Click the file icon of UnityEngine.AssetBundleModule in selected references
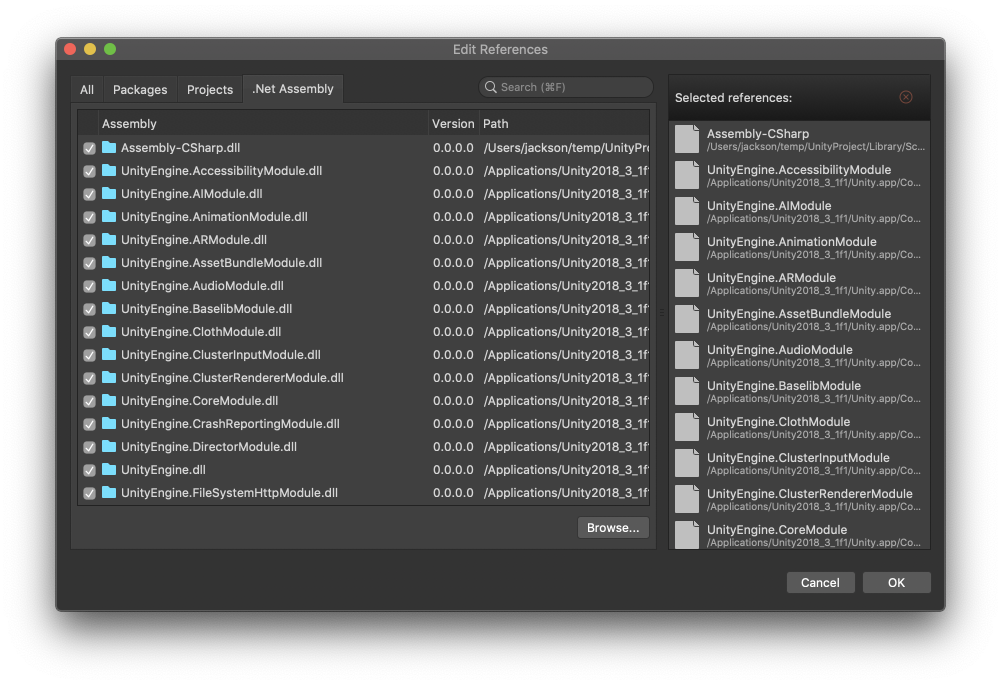The width and height of the screenshot is (1001, 685). click(688, 319)
